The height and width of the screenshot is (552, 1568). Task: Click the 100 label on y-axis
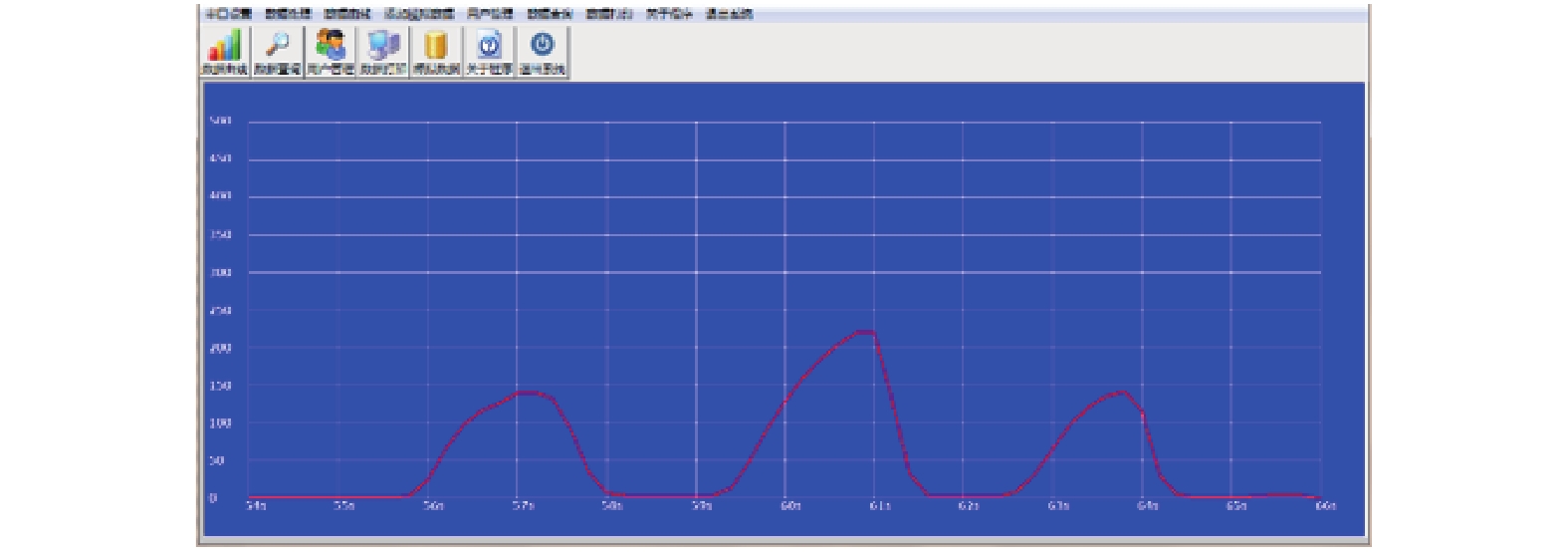pyautogui.click(x=220, y=422)
